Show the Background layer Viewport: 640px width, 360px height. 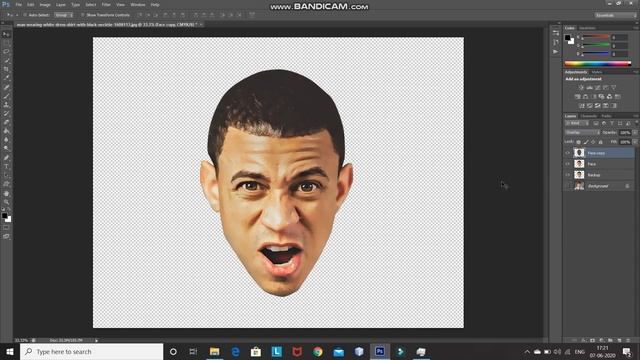(568, 186)
